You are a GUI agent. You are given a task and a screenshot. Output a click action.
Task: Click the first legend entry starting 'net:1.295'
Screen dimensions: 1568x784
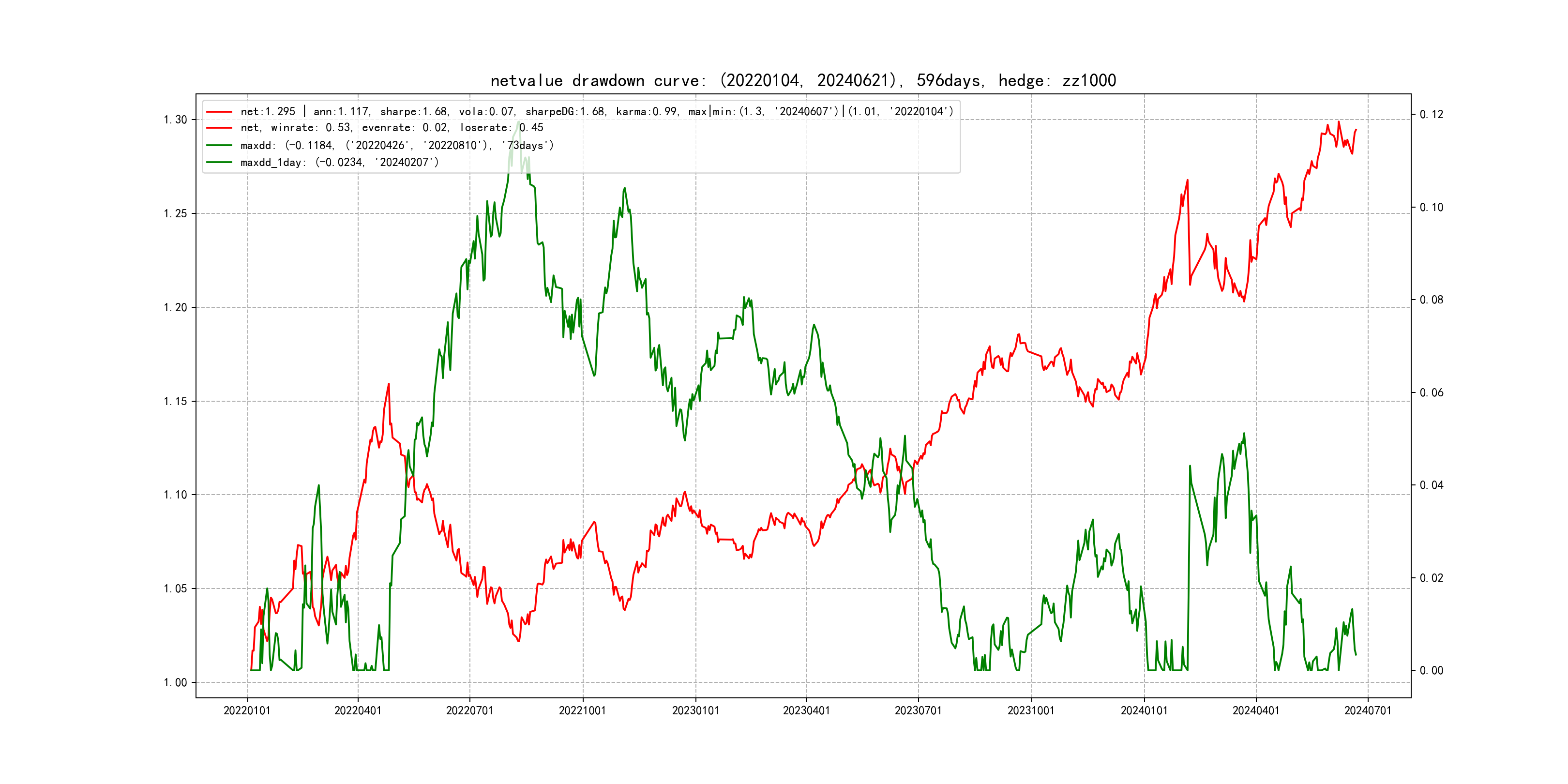click(597, 111)
